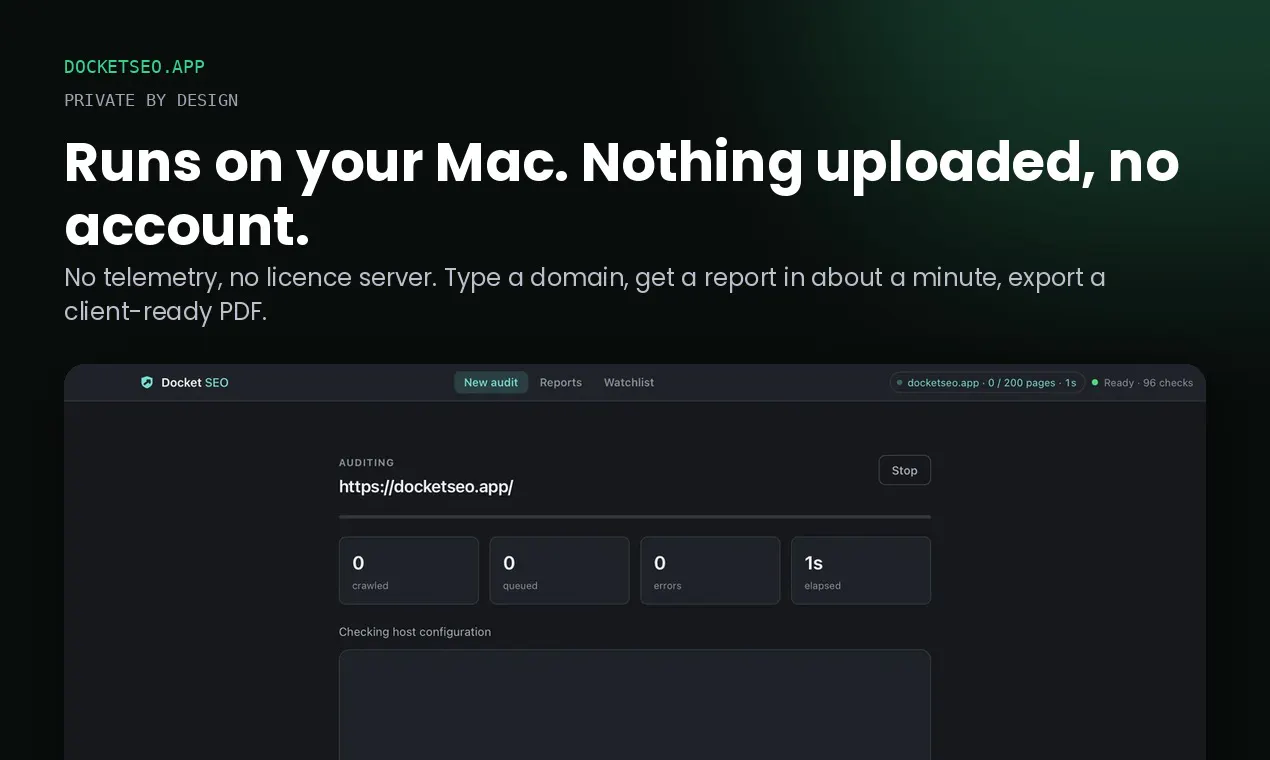This screenshot has width=1270, height=760.
Task: Click the AUDITING label
Action: [x=367, y=463]
